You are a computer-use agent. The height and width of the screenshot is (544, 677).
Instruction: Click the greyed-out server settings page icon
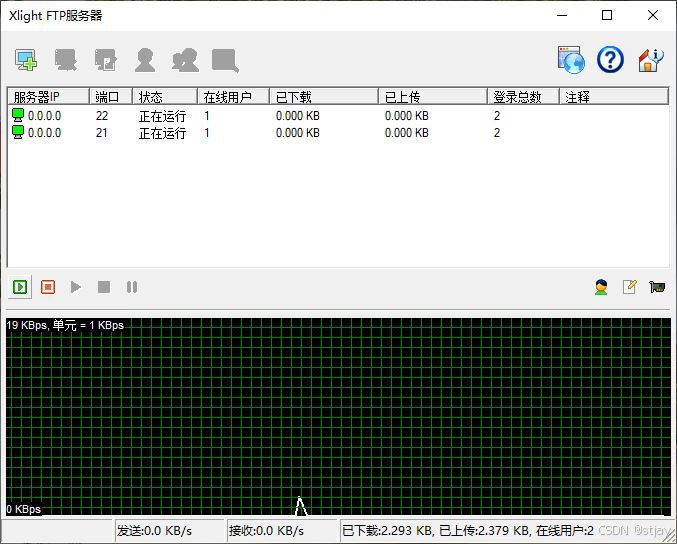(x=105, y=60)
